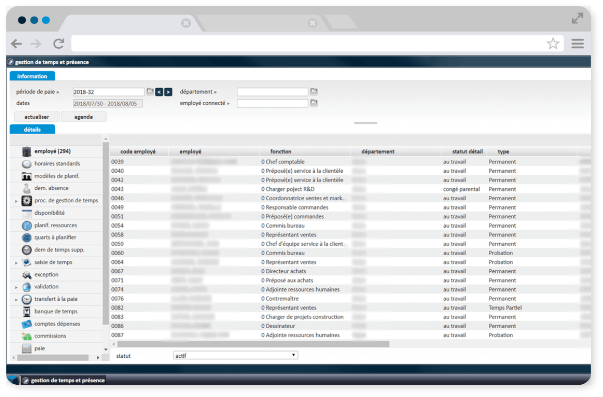Expand the transfert à la paie node

pos(16,300)
